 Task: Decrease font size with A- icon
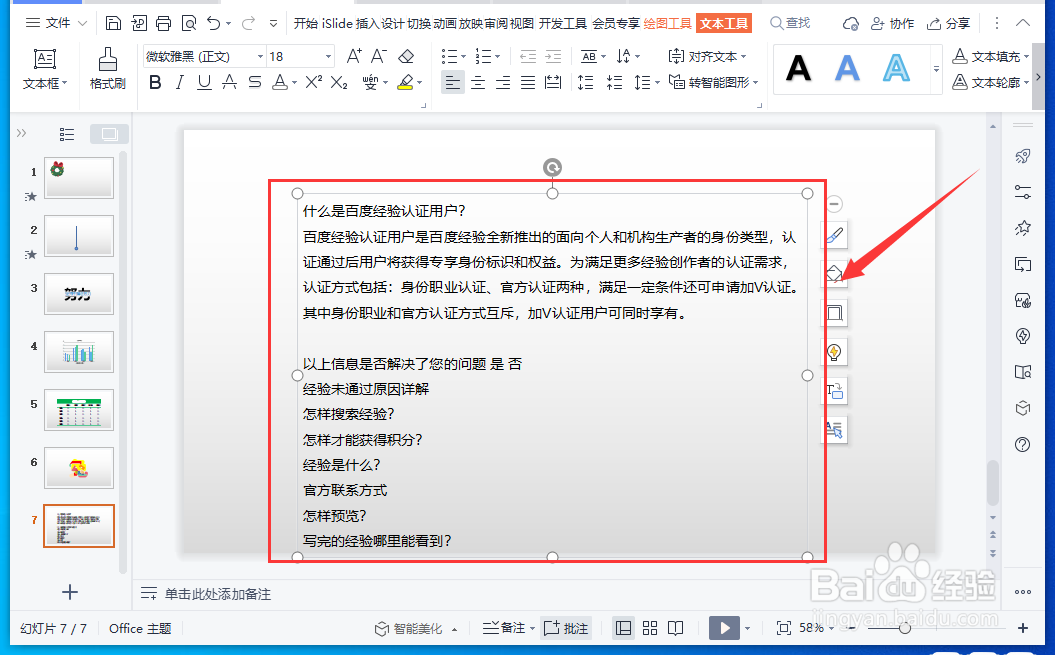tap(379, 56)
